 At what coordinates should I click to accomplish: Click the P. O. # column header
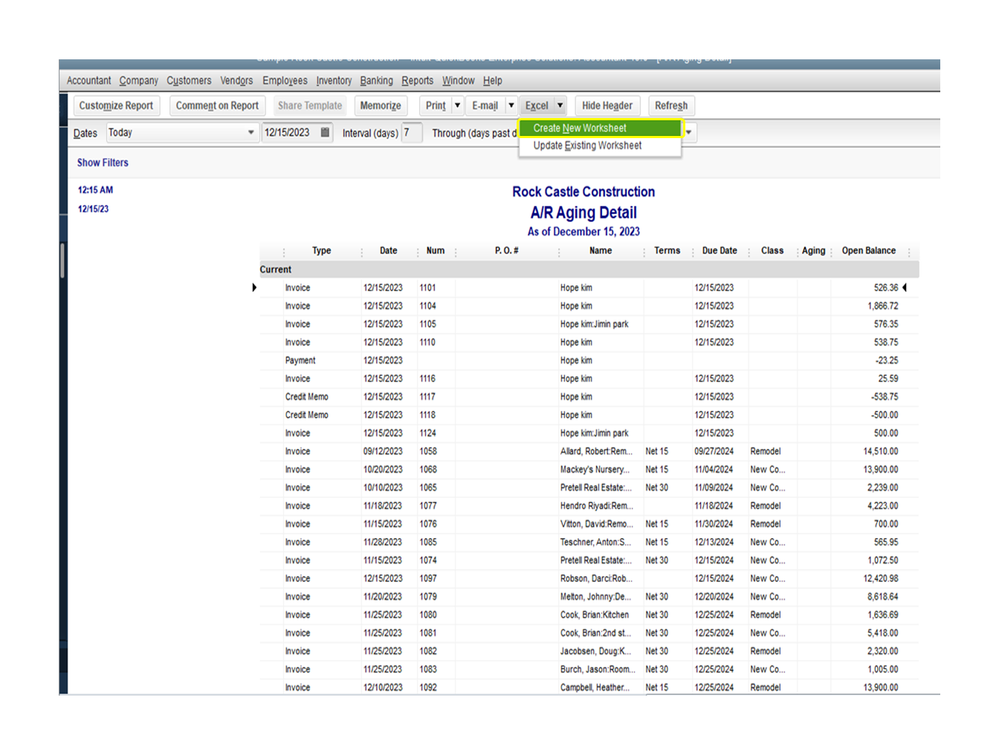(x=507, y=251)
